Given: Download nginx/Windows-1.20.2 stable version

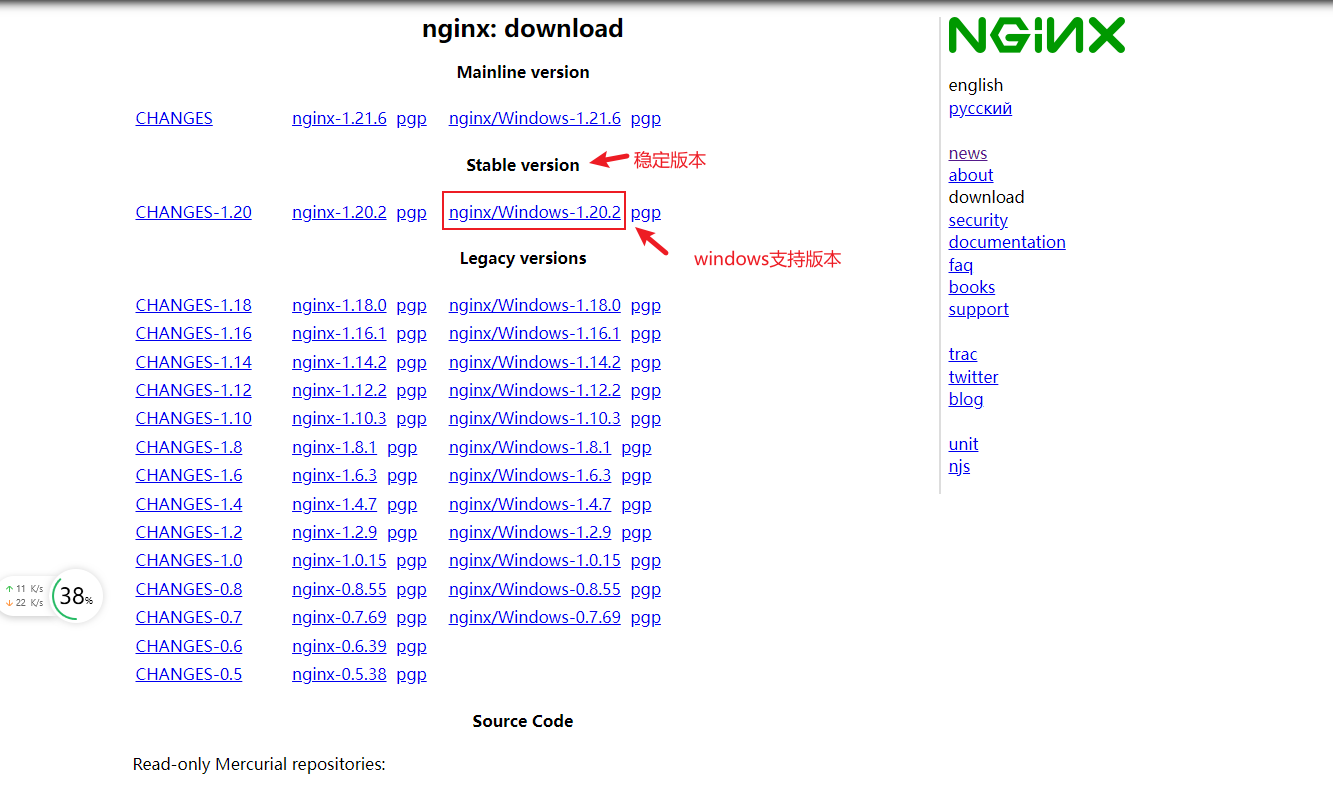Looking at the screenshot, I should [535, 212].
